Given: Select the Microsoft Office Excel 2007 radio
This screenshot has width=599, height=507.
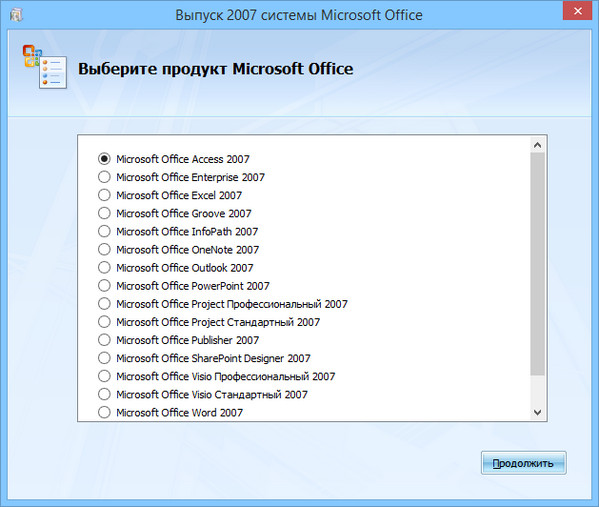Looking at the screenshot, I should click(x=104, y=195).
